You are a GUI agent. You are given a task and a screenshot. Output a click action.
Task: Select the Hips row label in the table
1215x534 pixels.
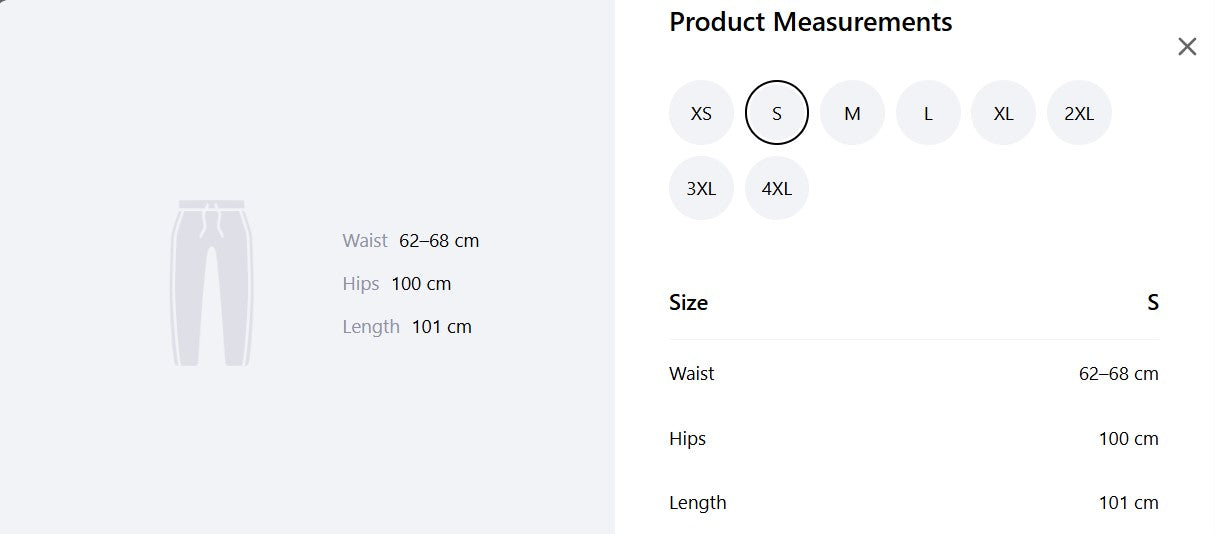click(688, 439)
